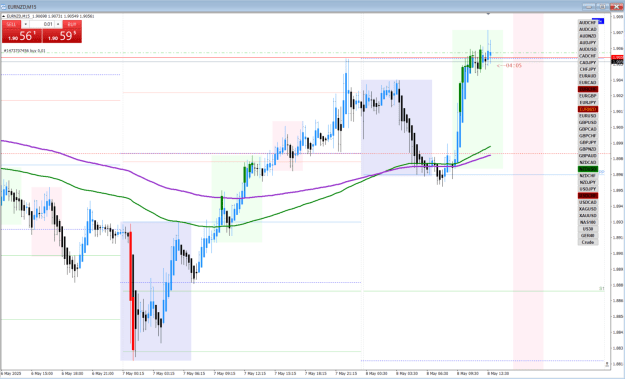Switch chart to EURCAD symbol button
Screen dimensions: 625x379
[588, 82]
